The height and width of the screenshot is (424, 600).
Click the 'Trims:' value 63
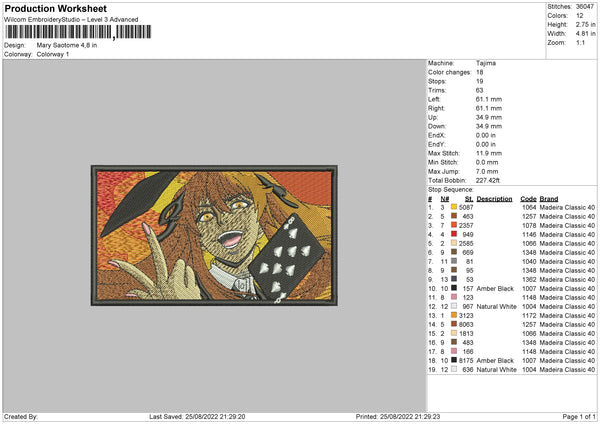tap(479, 90)
